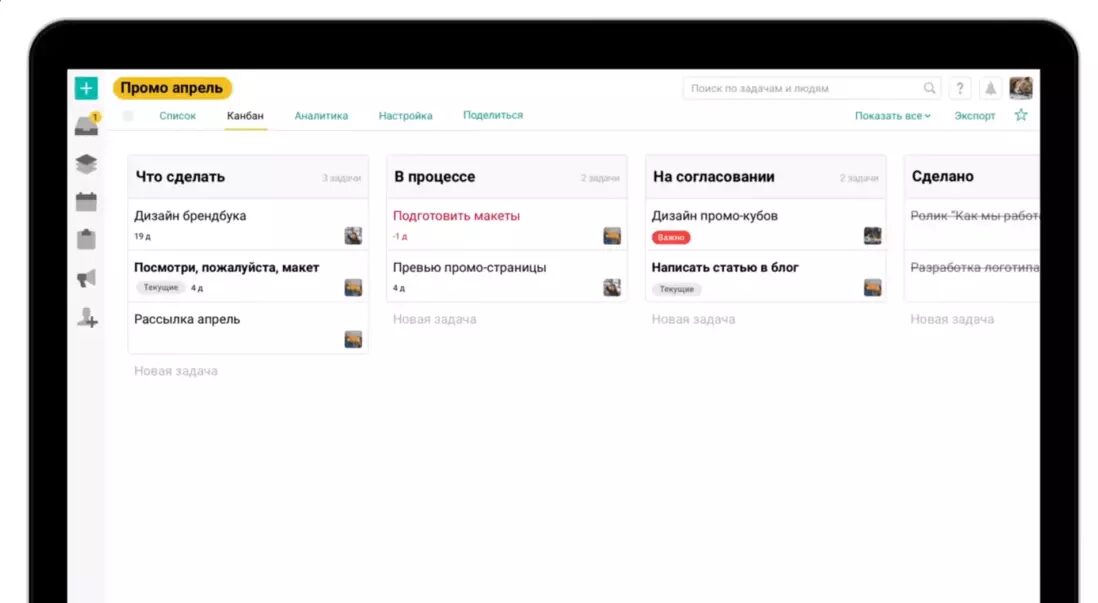This screenshot has width=1098, height=603.
Task: Open the Подготовить макеты task card
Action: [x=456, y=216]
